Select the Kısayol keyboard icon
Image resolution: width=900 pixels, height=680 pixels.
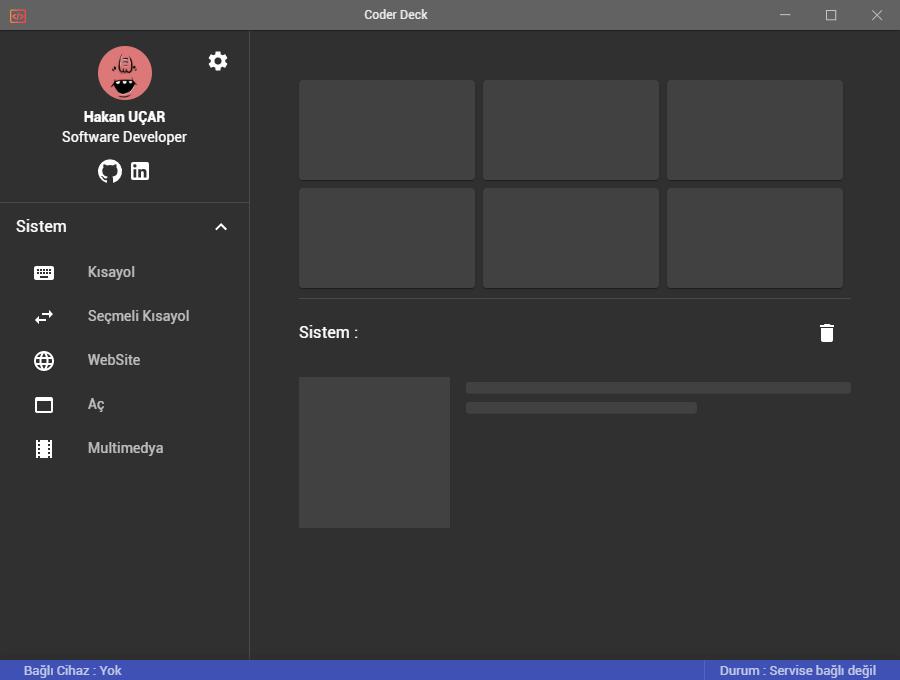pos(44,273)
